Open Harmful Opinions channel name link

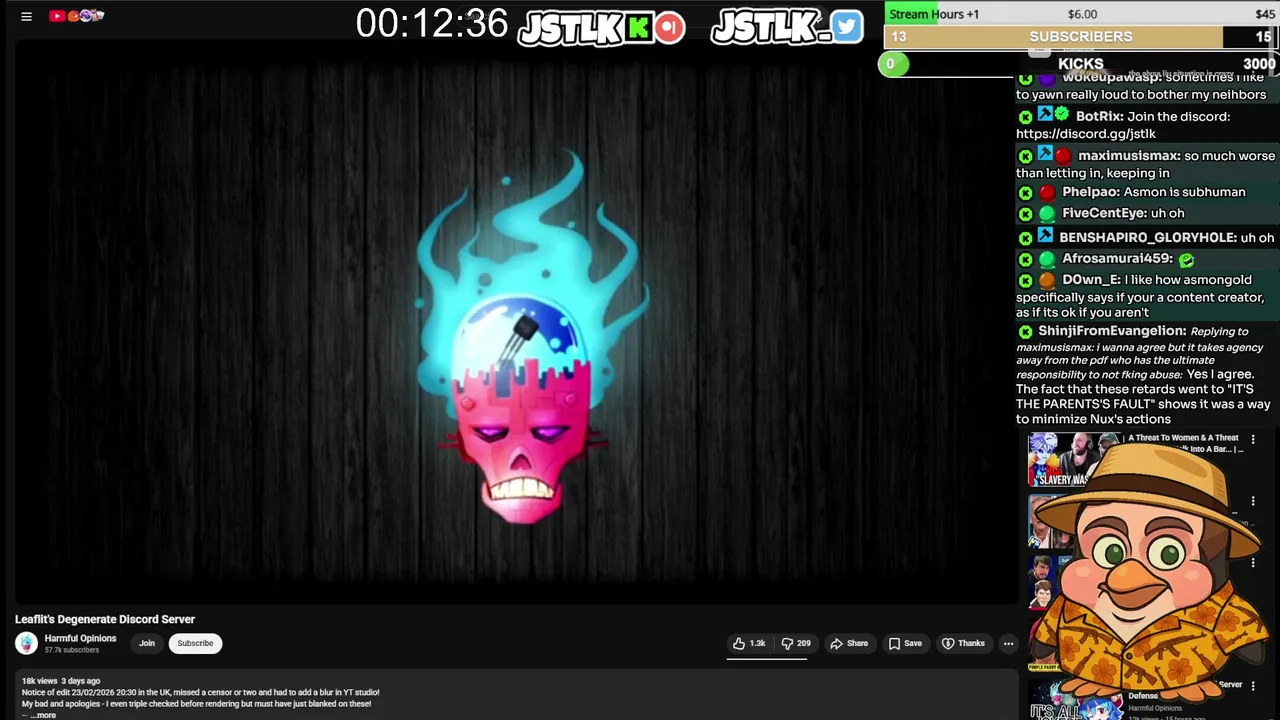(80, 638)
